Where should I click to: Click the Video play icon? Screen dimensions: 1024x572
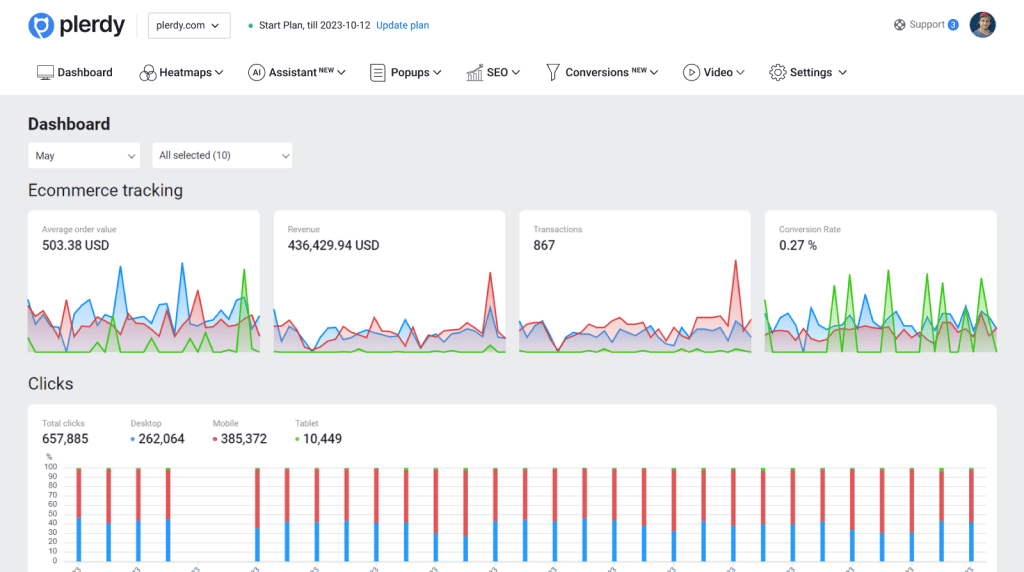point(691,73)
